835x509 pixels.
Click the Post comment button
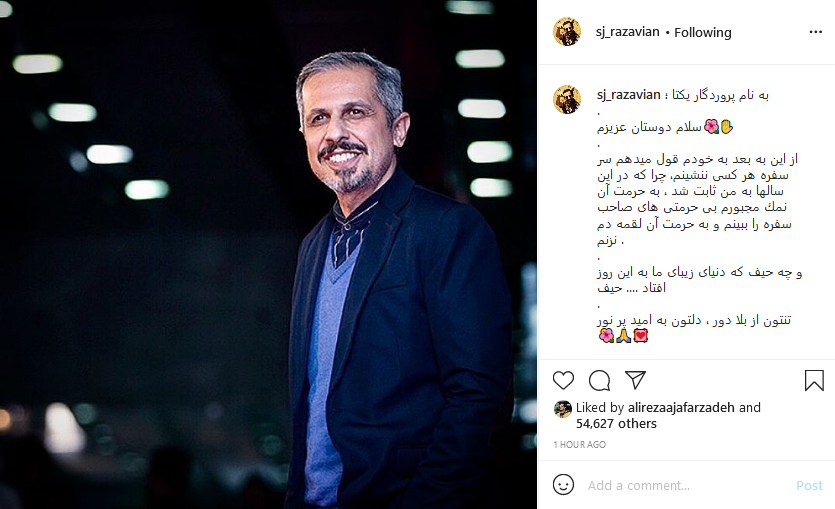[x=809, y=486]
